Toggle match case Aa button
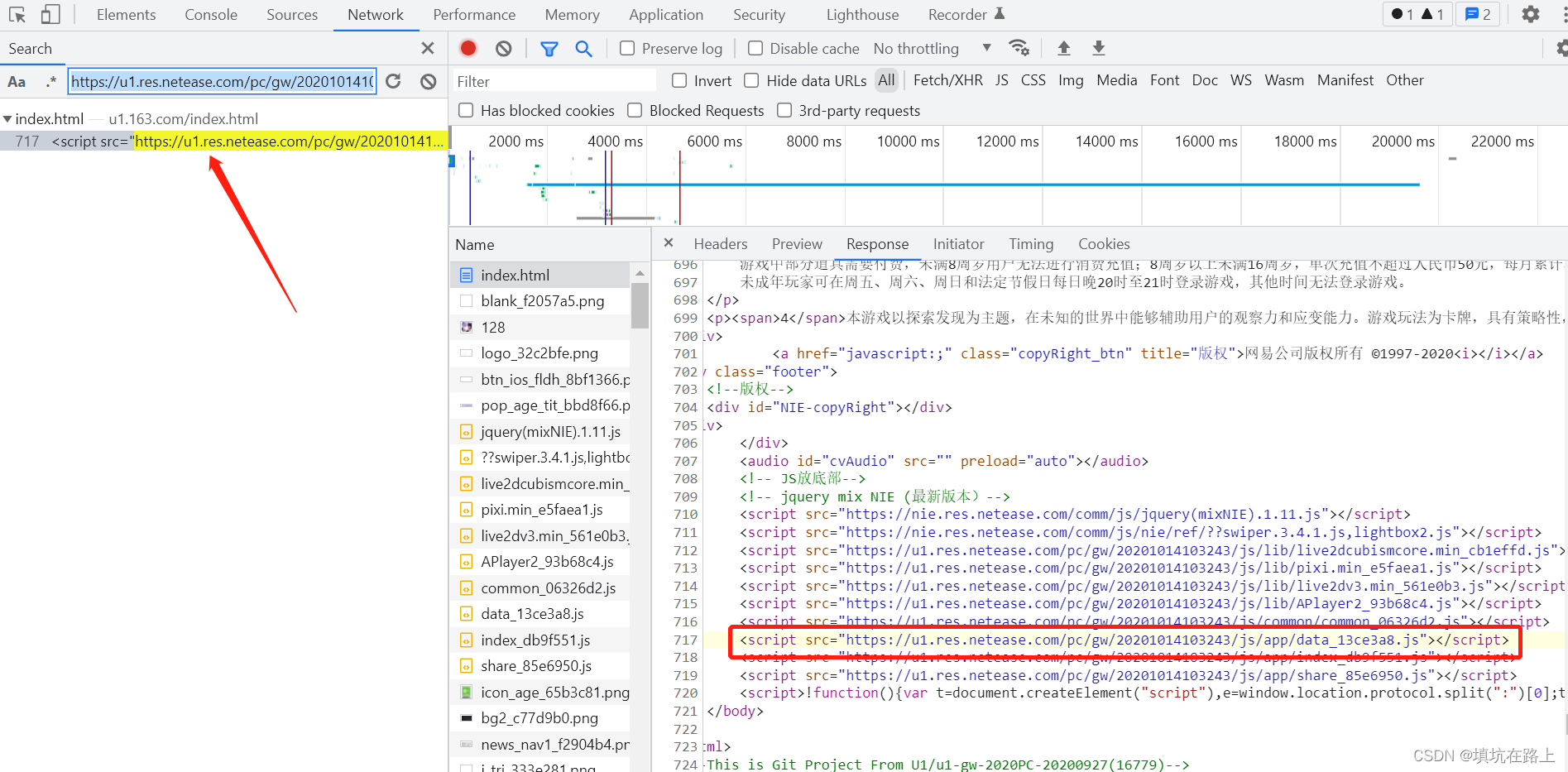Screen dimensions: 1568x772 (x=17, y=81)
